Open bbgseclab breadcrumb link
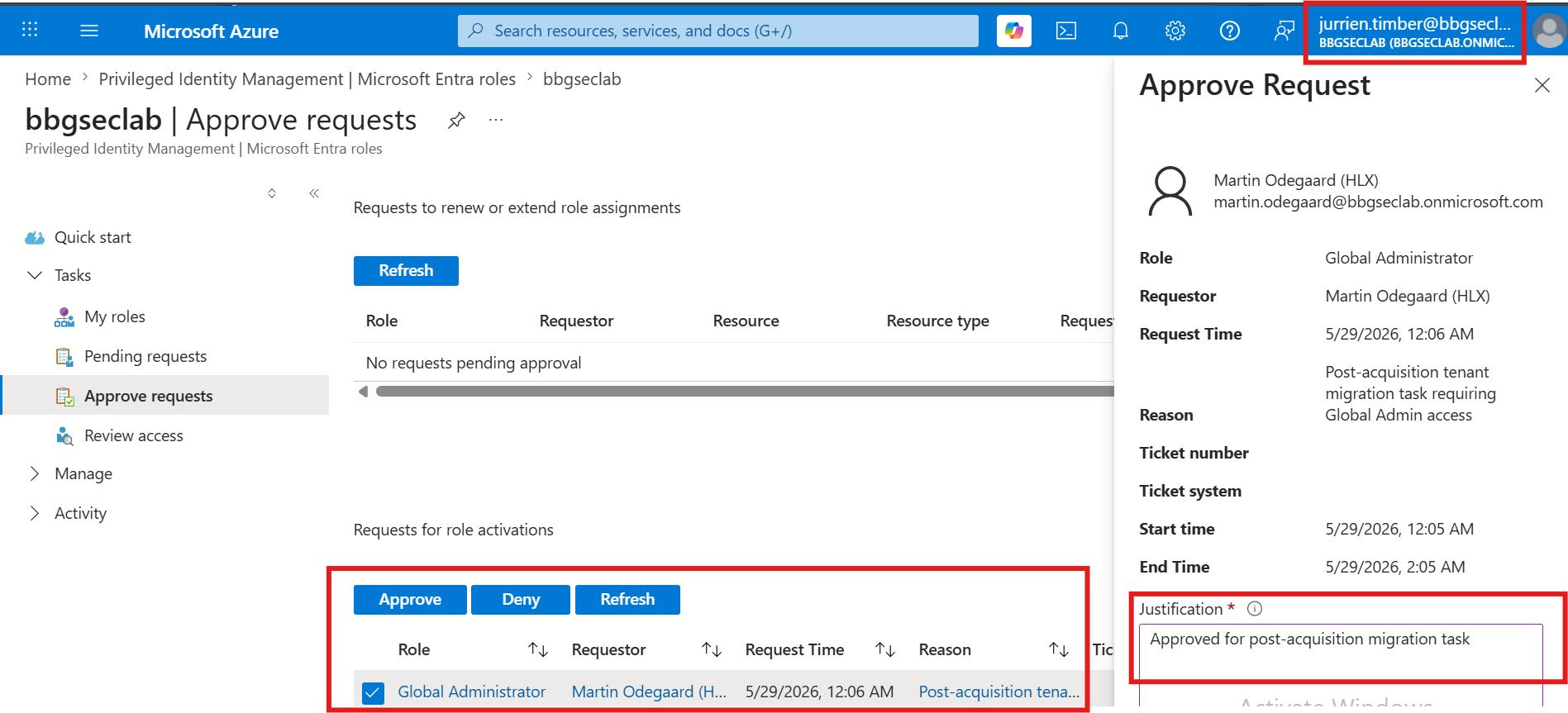Screen dimensions: 1568x713 point(582,79)
